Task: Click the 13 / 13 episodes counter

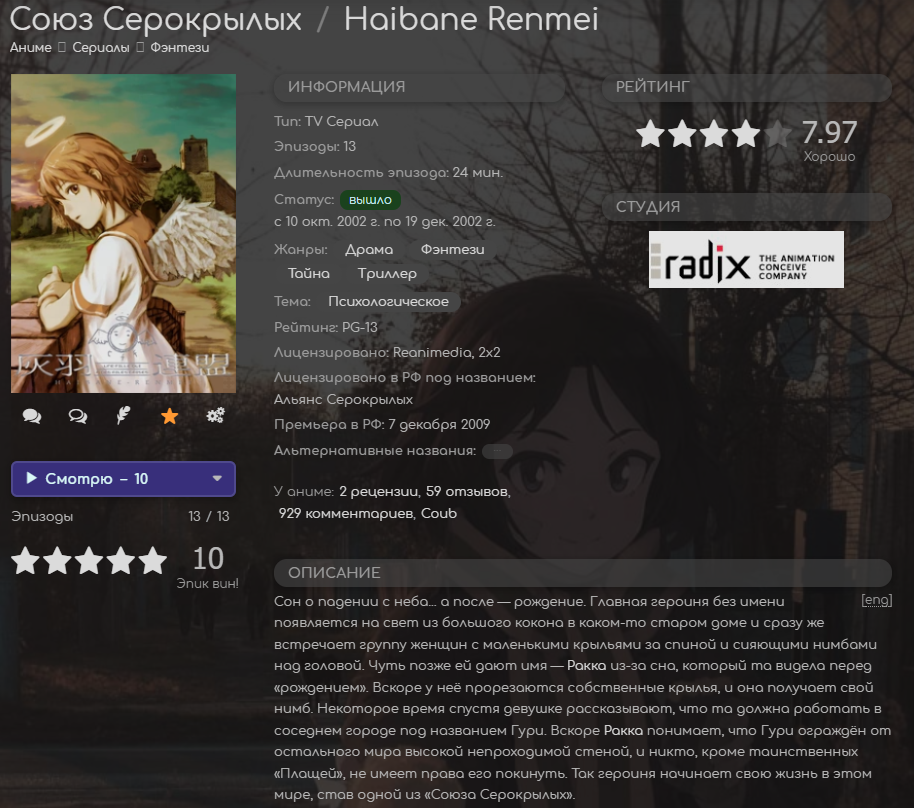Action: point(208,517)
